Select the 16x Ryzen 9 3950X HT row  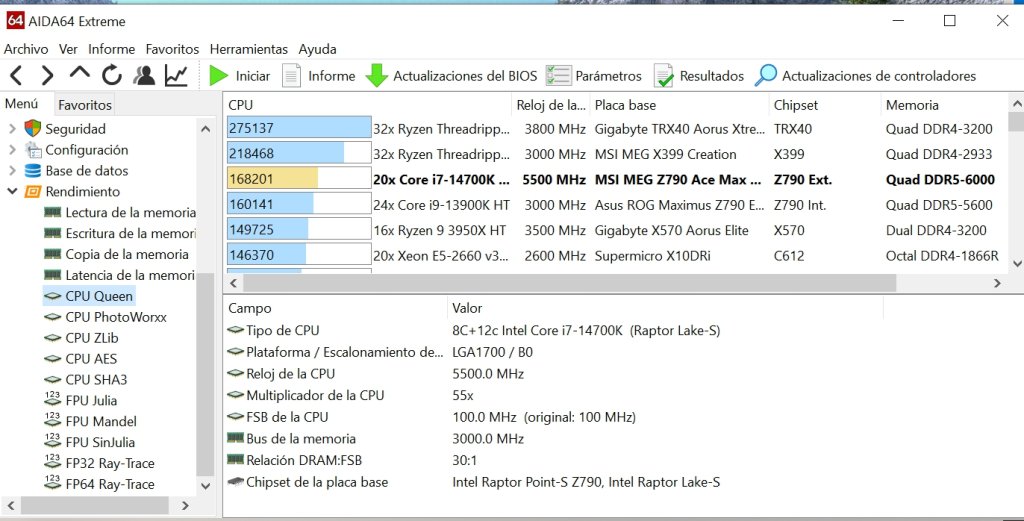pos(617,230)
